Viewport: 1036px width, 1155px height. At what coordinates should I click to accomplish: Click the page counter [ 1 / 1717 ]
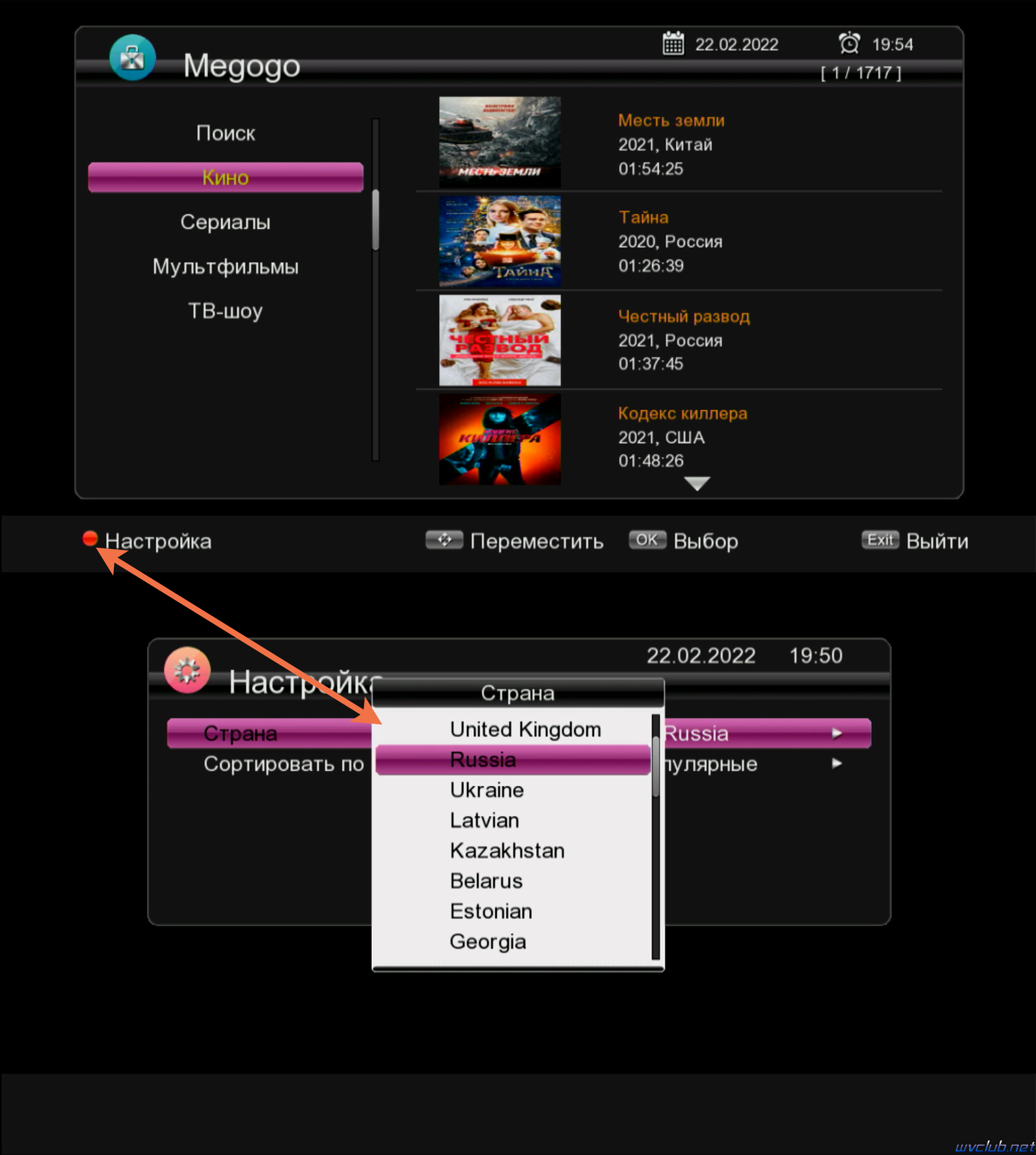click(x=861, y=73)
